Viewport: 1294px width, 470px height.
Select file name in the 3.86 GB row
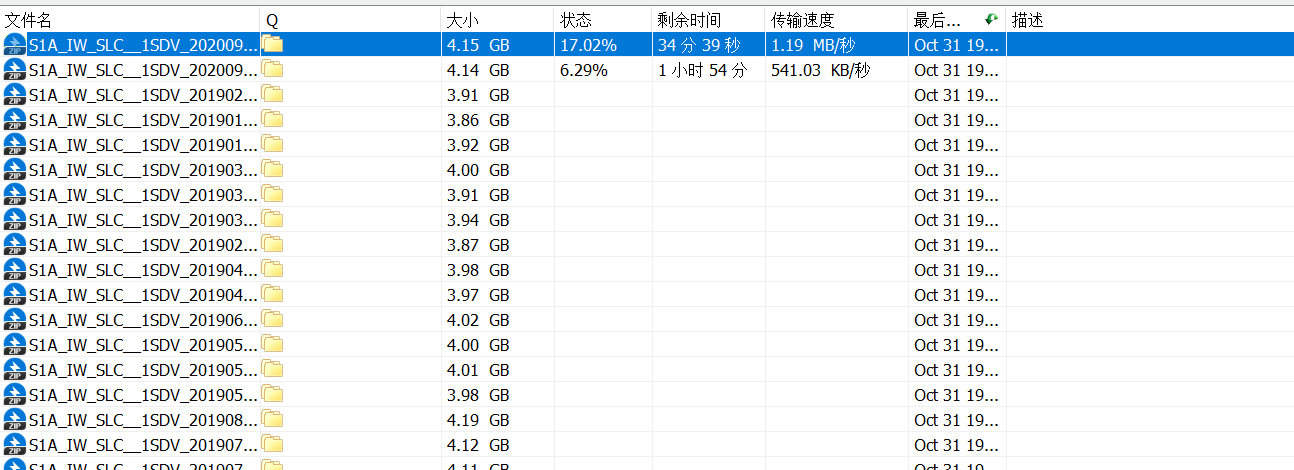tap(144, 119)
